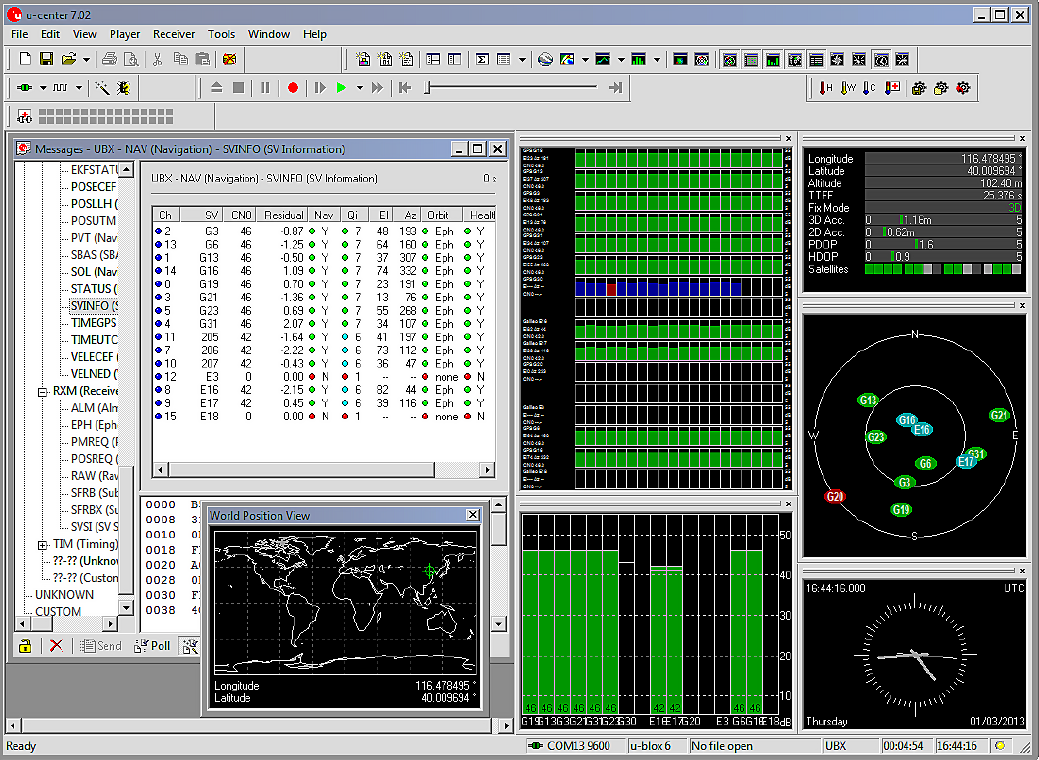Click the Hotstart 'H' receiver icon
The width and height of the screenshot is (1039, 760).
(826, 88)
